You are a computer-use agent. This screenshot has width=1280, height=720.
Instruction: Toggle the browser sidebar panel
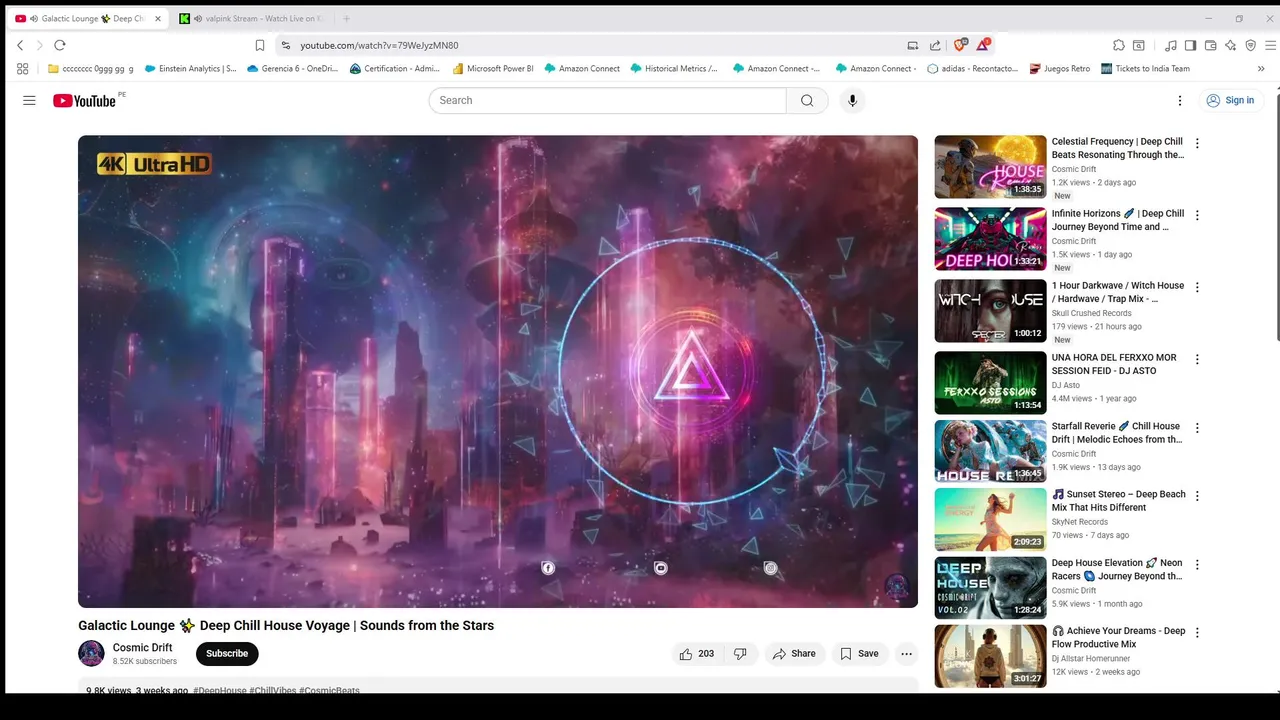coord(1190,45)
